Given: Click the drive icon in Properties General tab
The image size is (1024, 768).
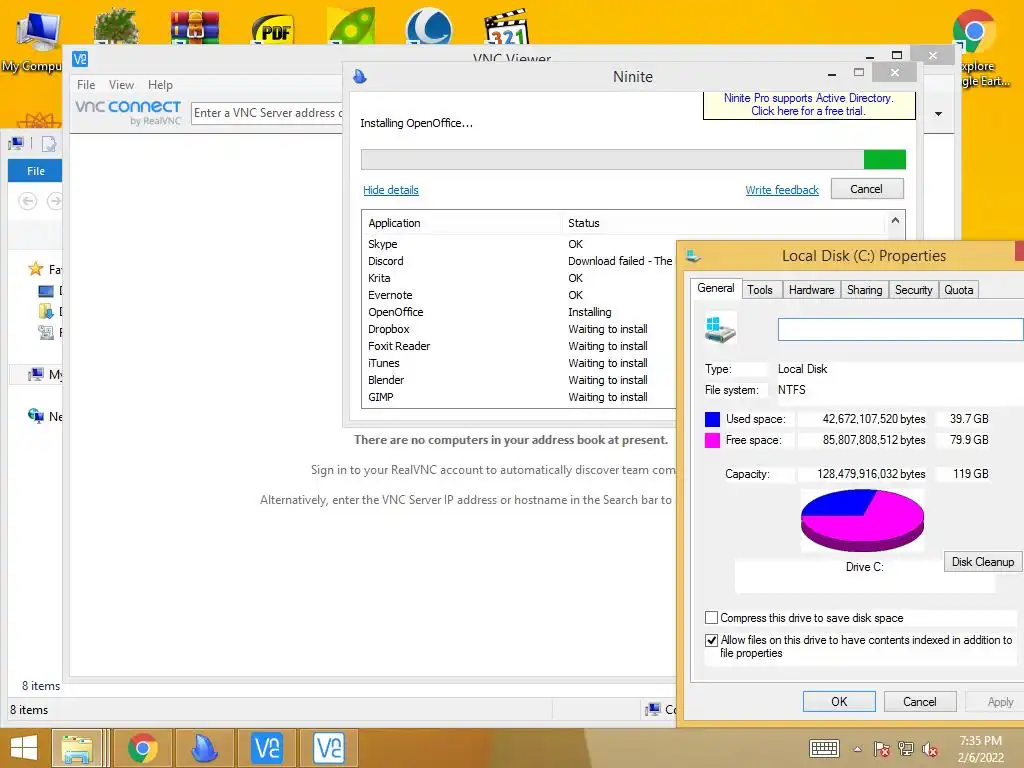Looking at the screenshot, I should tap(720, 328).
